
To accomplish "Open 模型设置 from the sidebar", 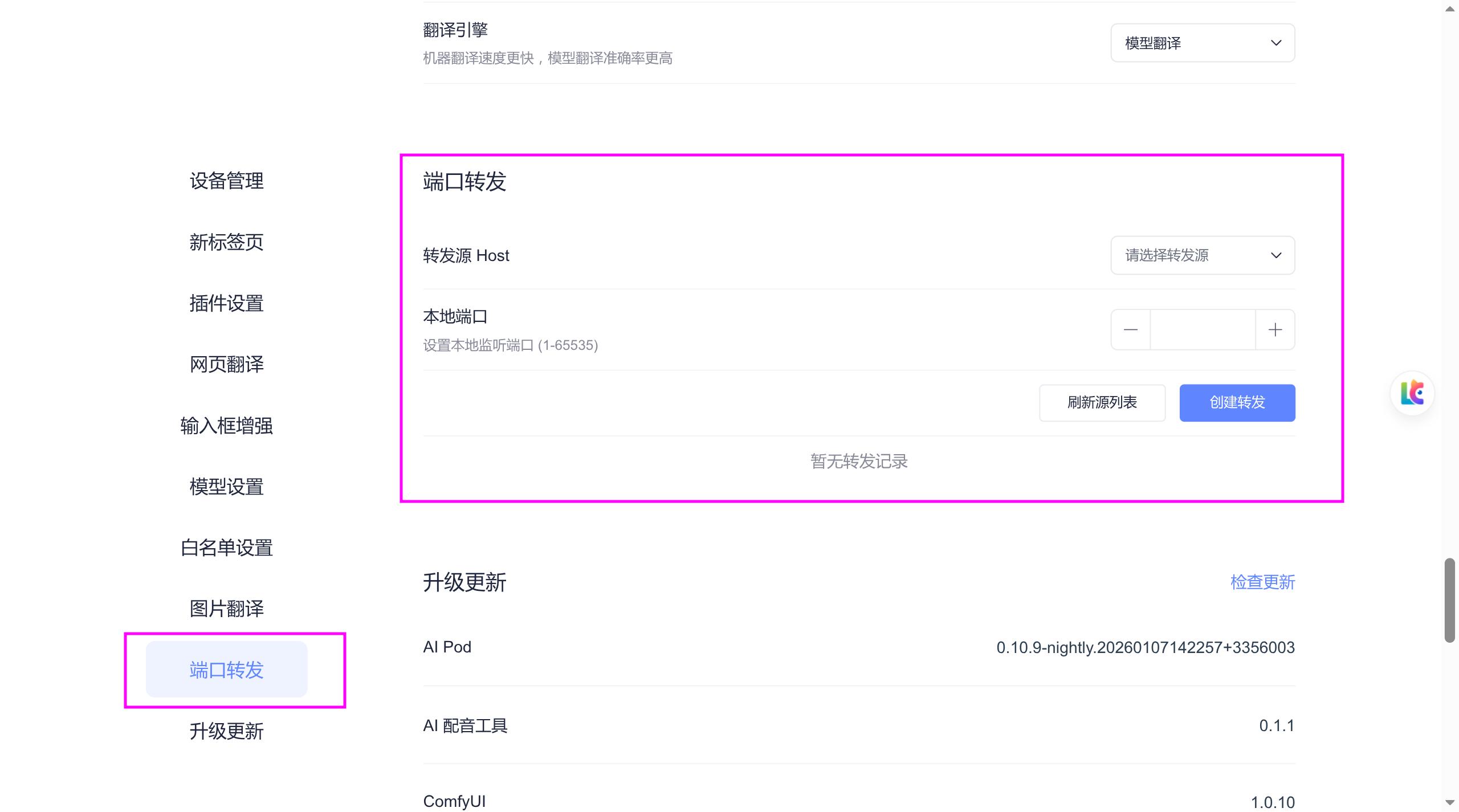I will (226, 487).
